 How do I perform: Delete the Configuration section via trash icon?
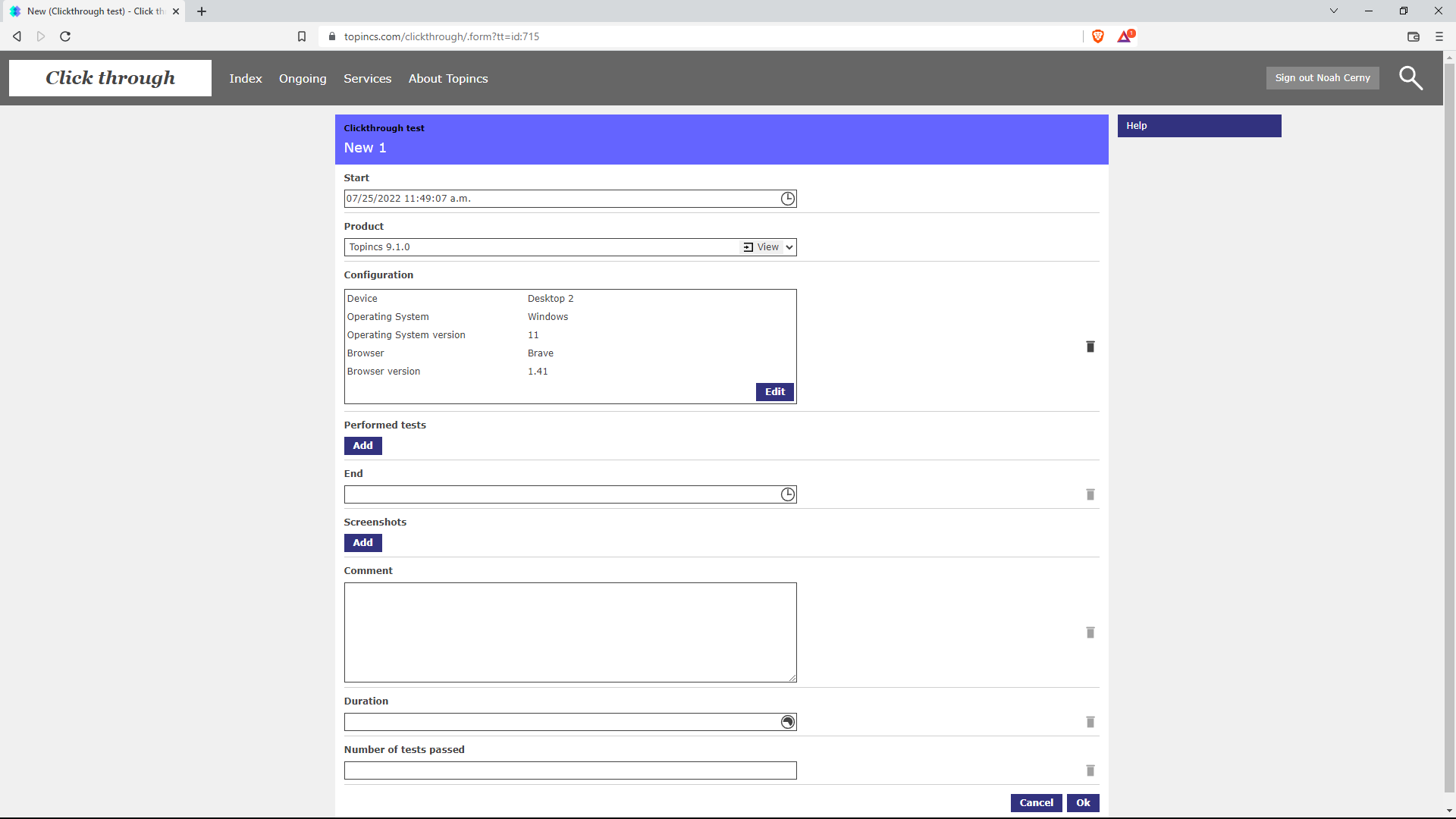pyautogui.click(x=1090, y=347)
